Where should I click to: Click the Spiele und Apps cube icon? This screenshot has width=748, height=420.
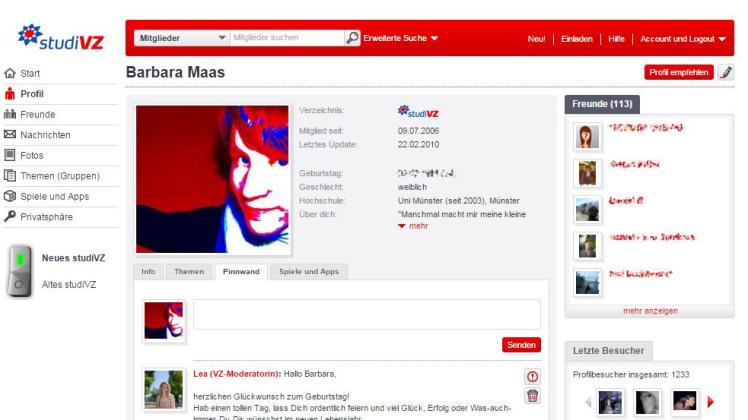click(10, 196)
